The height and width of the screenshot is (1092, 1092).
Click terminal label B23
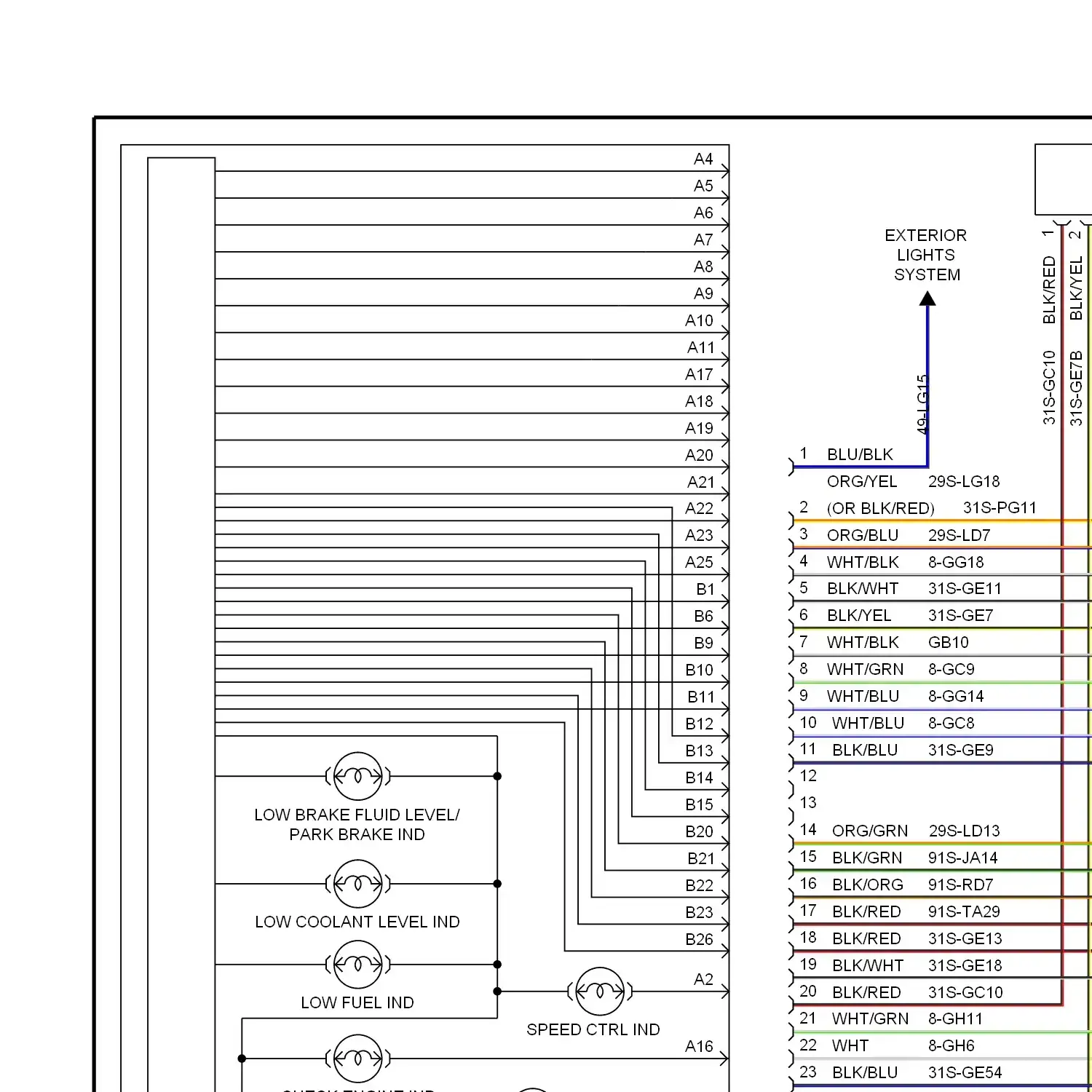click(x=700, y=912)
